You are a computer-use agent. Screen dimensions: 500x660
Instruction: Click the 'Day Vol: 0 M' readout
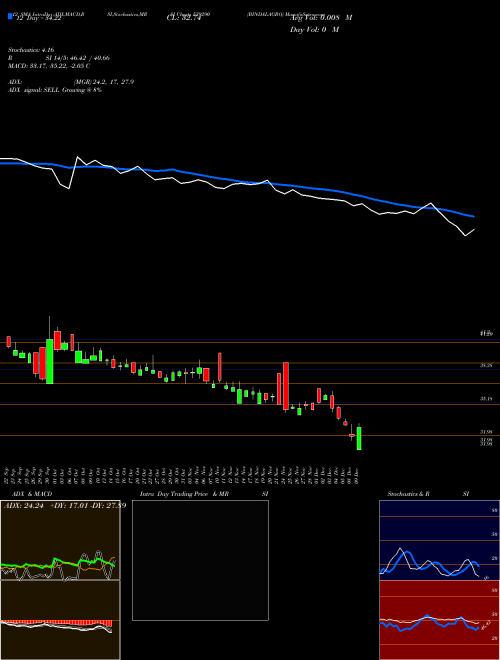[314, 30]
